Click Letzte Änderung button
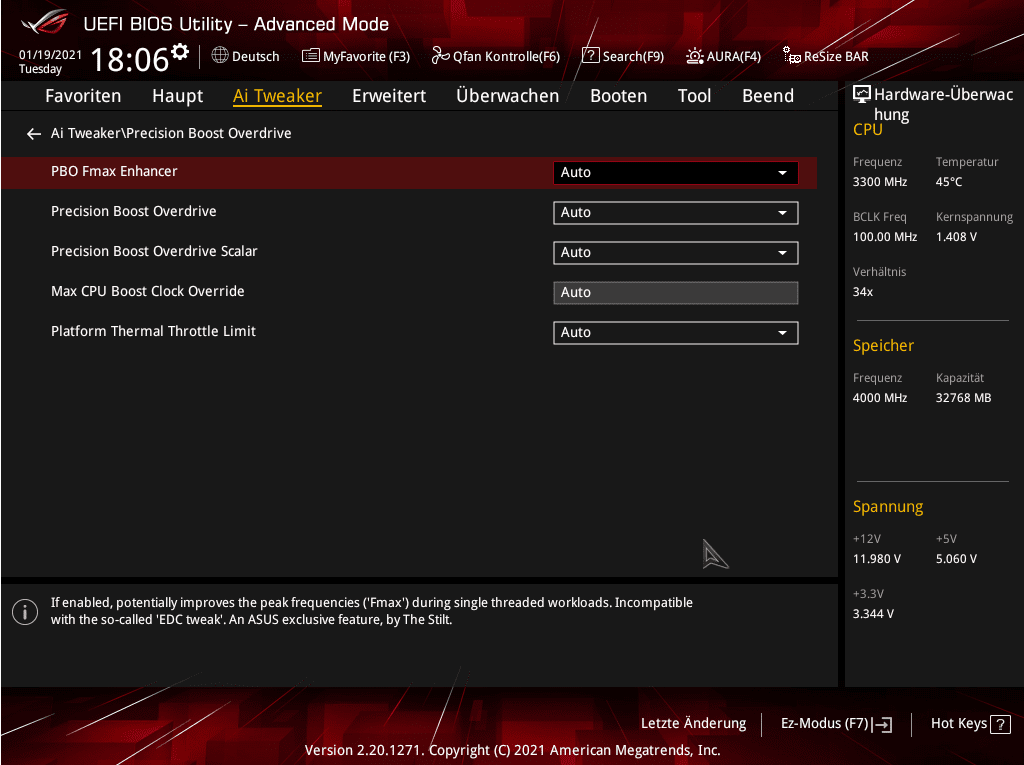 693,723
